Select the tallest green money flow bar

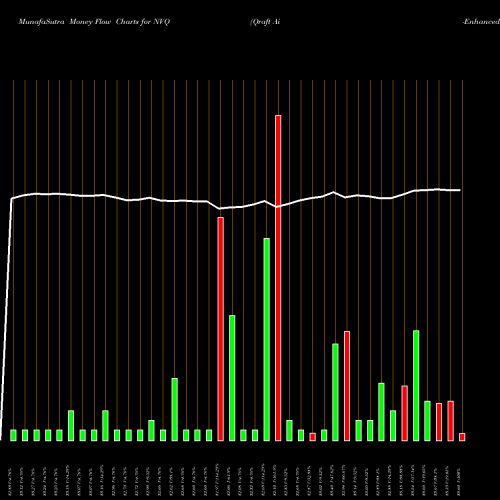point(267,339)
